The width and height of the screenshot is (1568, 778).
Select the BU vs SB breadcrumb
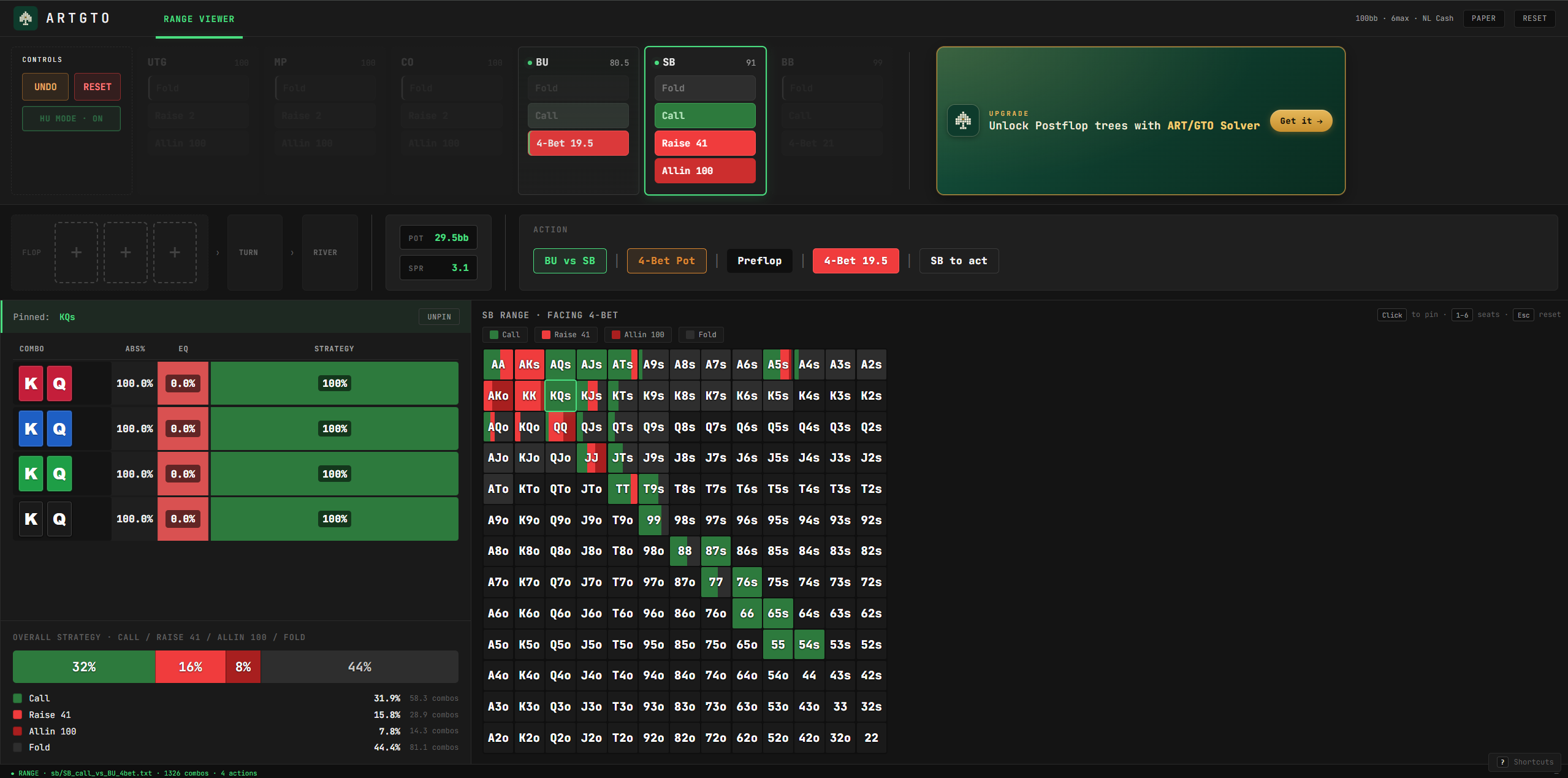coord(569,261)
